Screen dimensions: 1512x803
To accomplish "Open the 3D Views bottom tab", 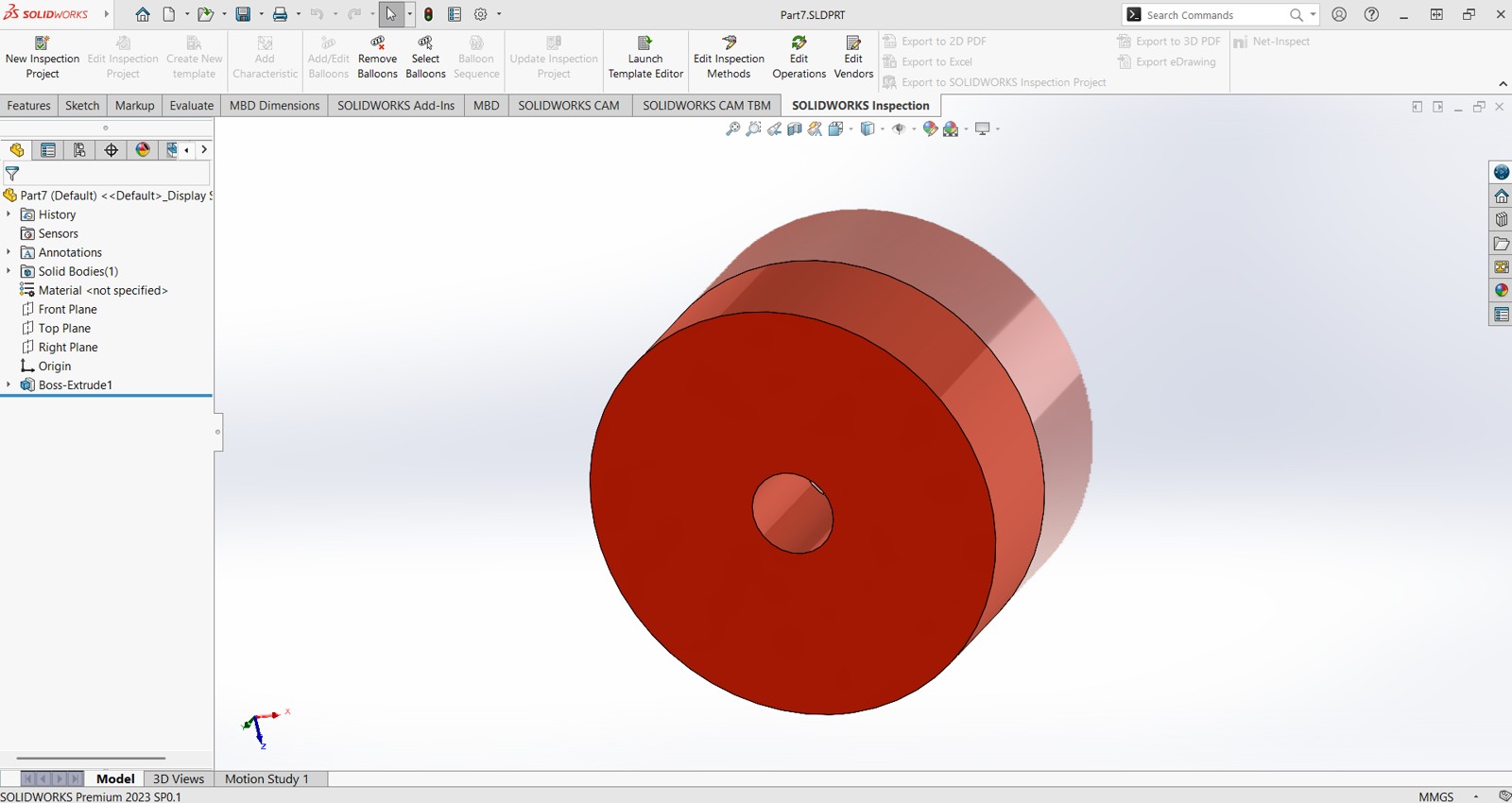I will [179, 778].
